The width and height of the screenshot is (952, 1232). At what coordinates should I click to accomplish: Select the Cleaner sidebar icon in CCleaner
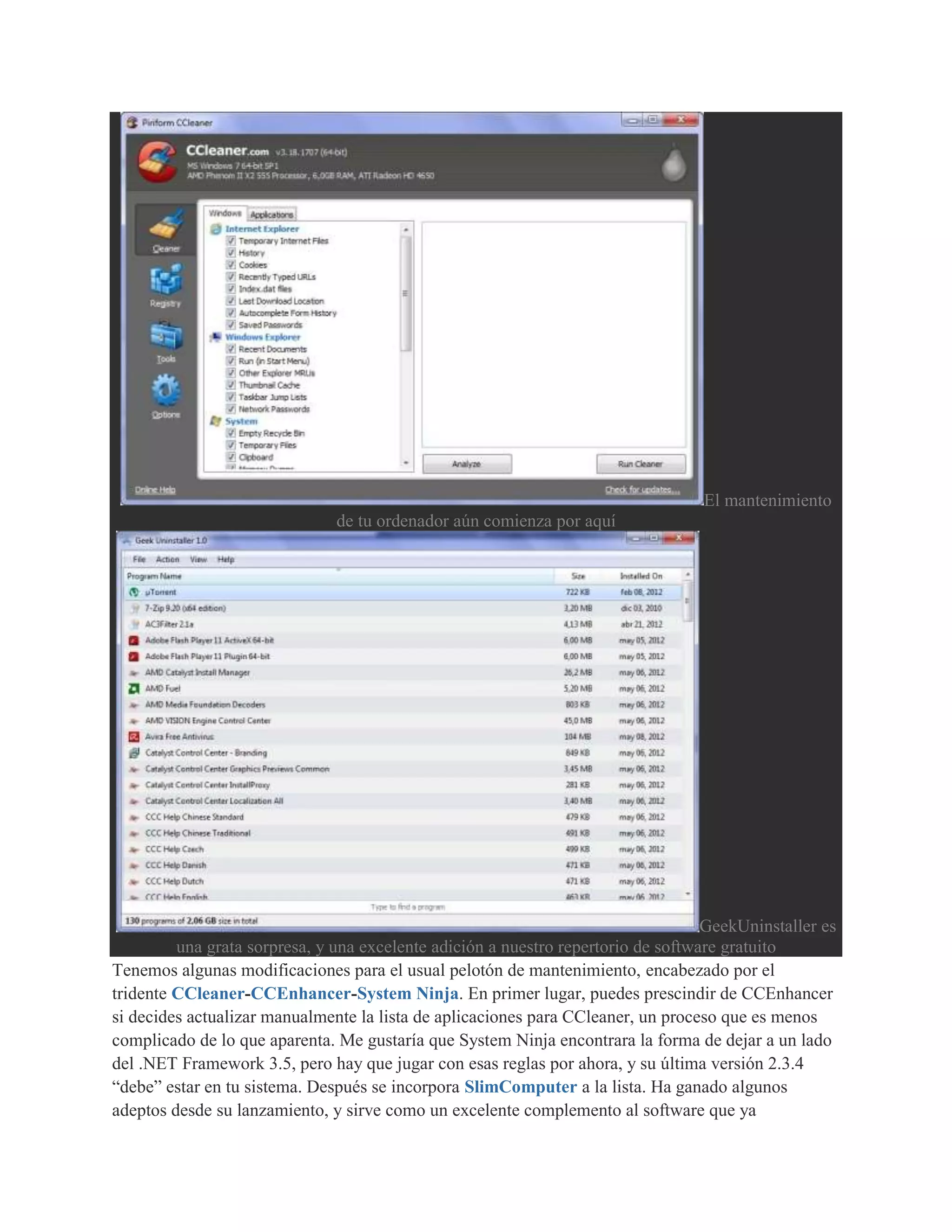166,230
